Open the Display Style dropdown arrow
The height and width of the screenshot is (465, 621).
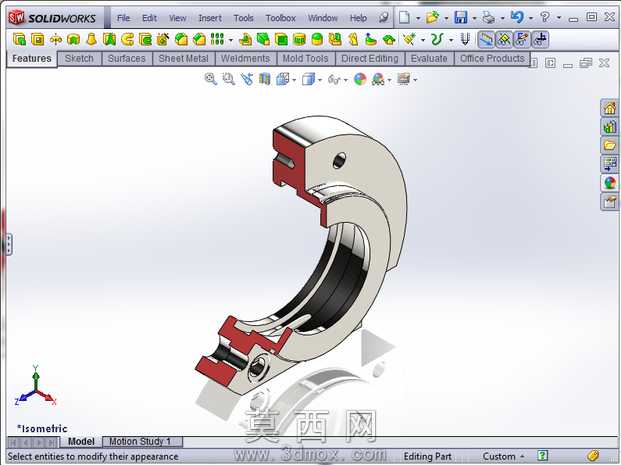click(320, 80)
